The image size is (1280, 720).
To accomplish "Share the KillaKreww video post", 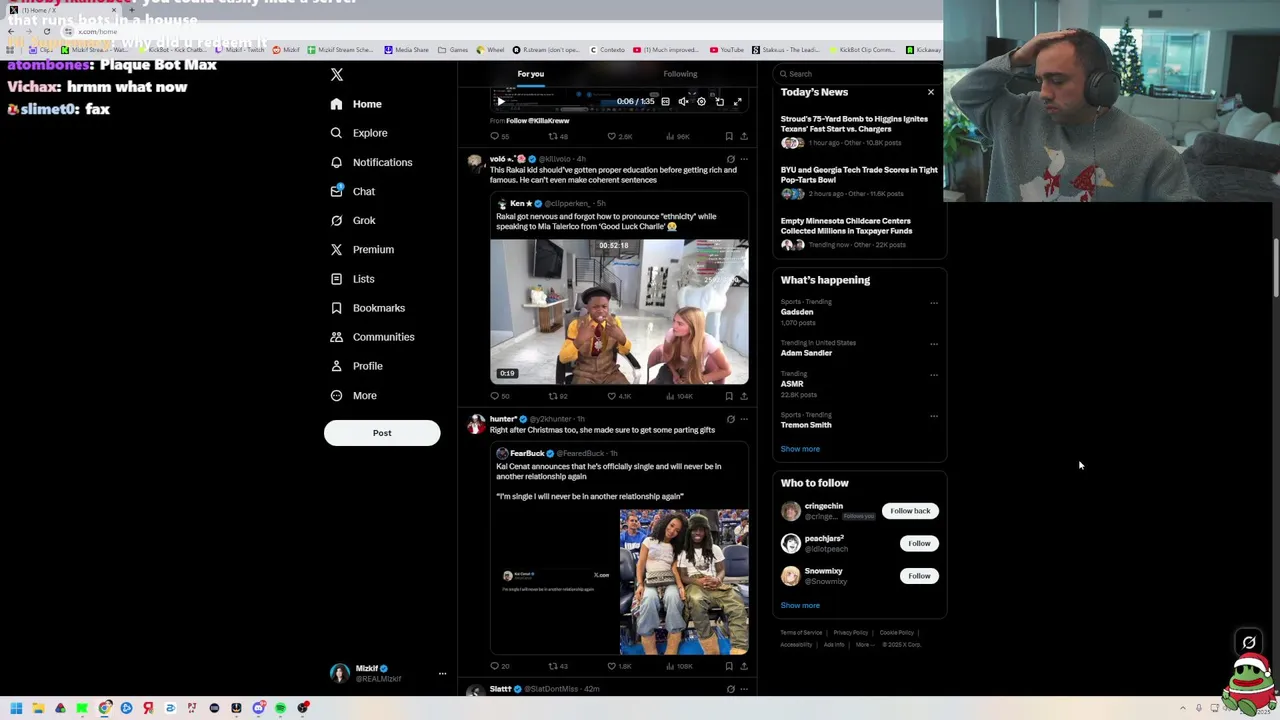I will click(743, 136).
